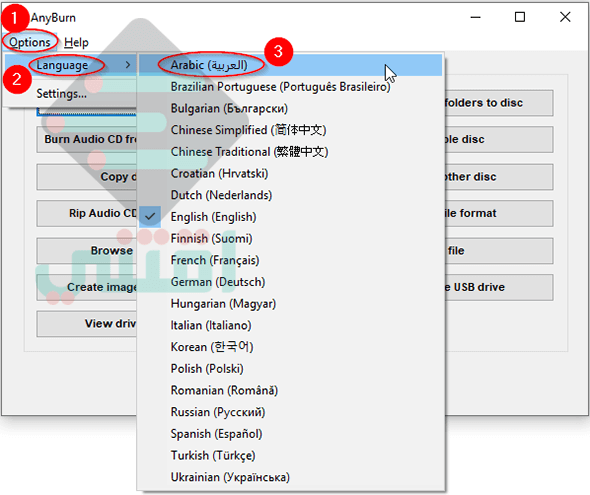Choose Brazilian Portuguese language
This screenshot has width=590, height=495.
[290, 87]
